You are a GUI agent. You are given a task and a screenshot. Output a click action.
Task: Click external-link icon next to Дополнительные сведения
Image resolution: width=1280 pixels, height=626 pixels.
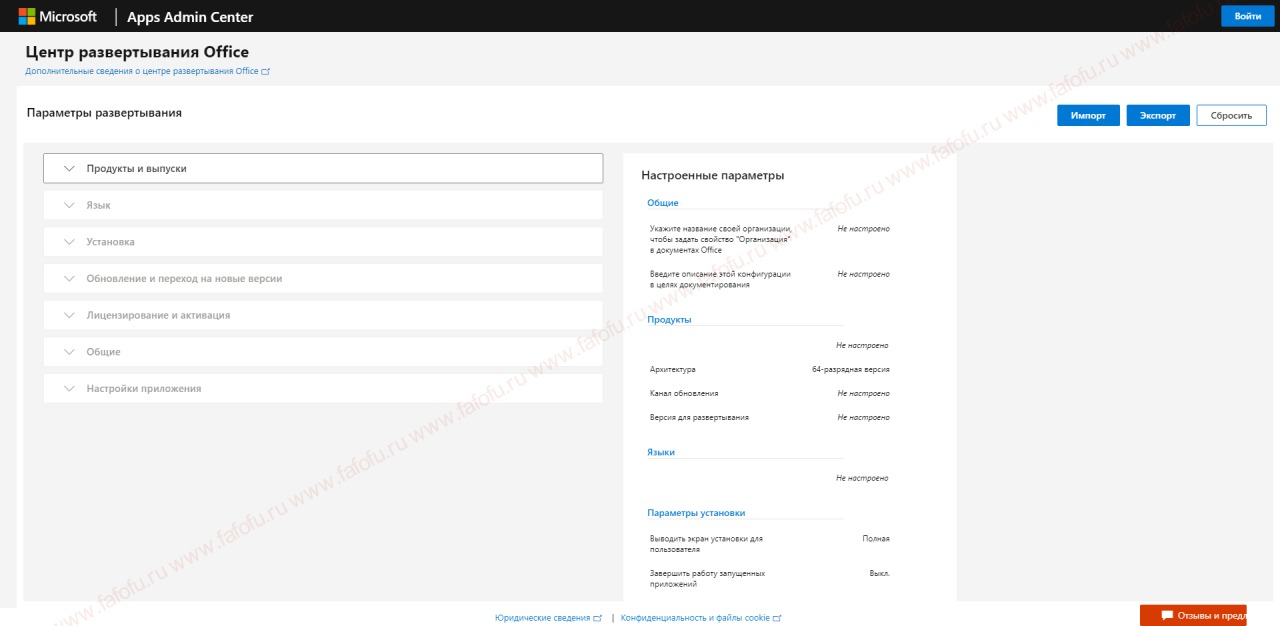[x=265, y=72]
